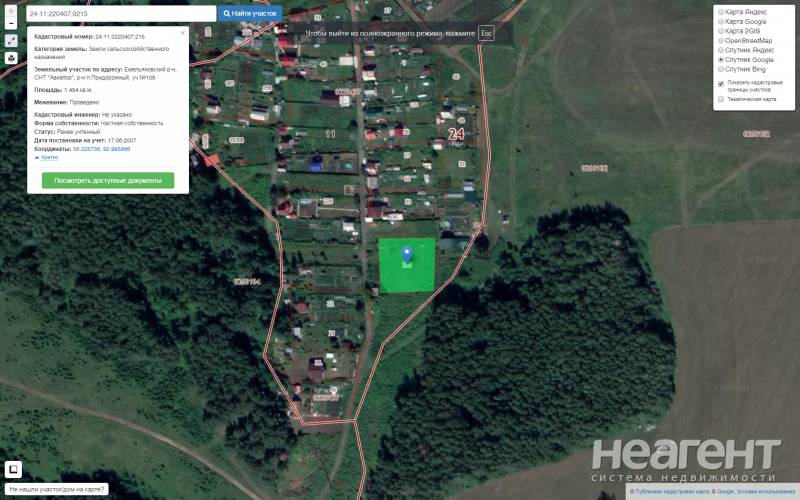The height and width of the screenshot is (500, 800).
Task: Activate the ruler measurement tool
Action: coord(11,40)
